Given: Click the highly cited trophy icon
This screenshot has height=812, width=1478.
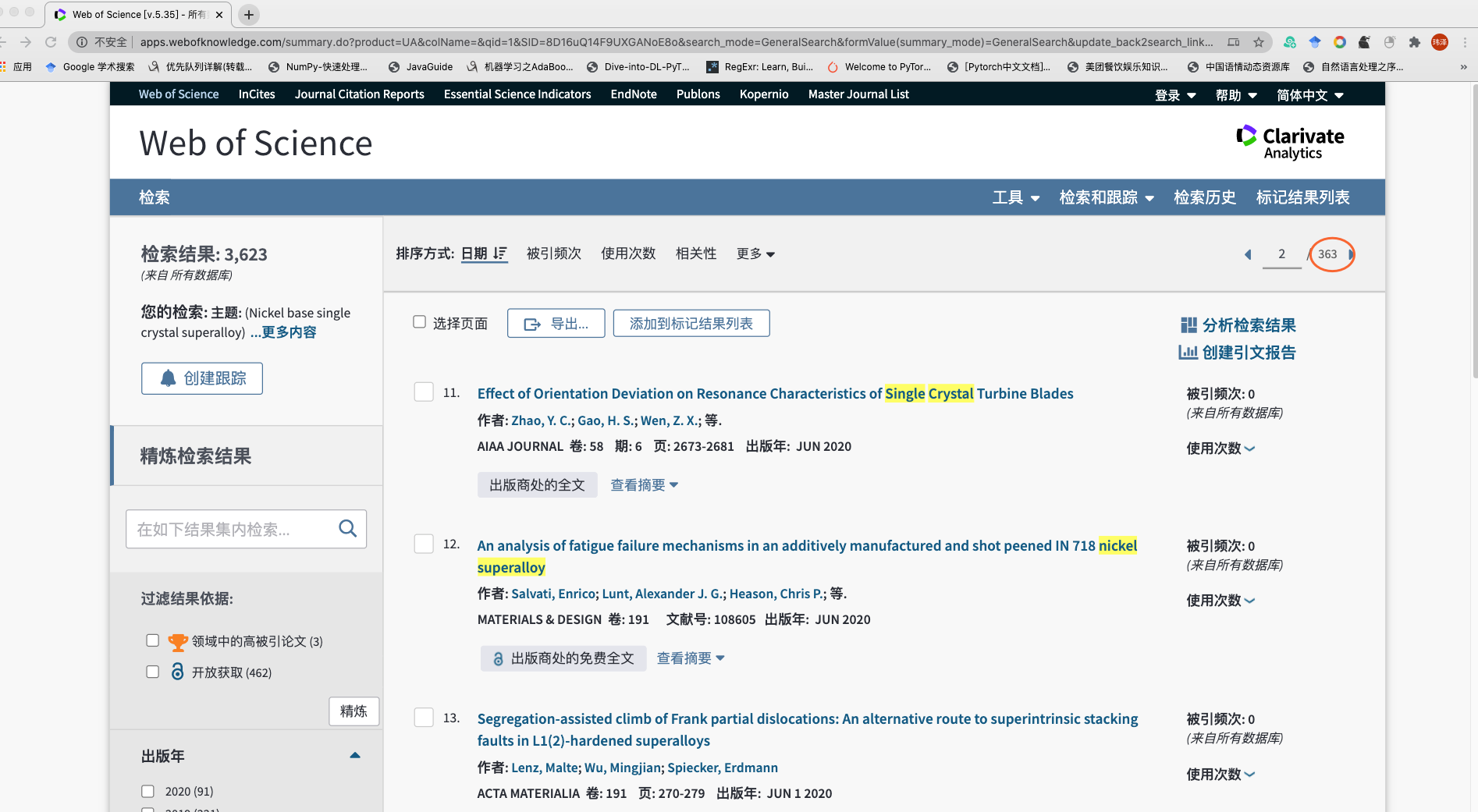Looking at the screenshot, I should [x=178, y=642].
